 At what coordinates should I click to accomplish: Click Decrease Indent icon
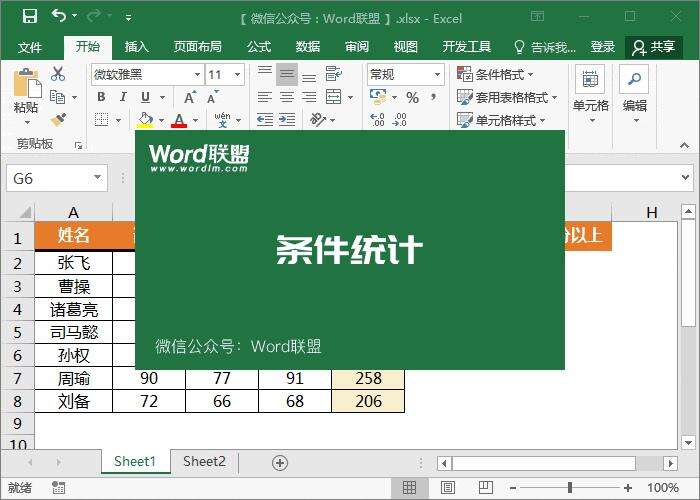(x=265, y=119)
